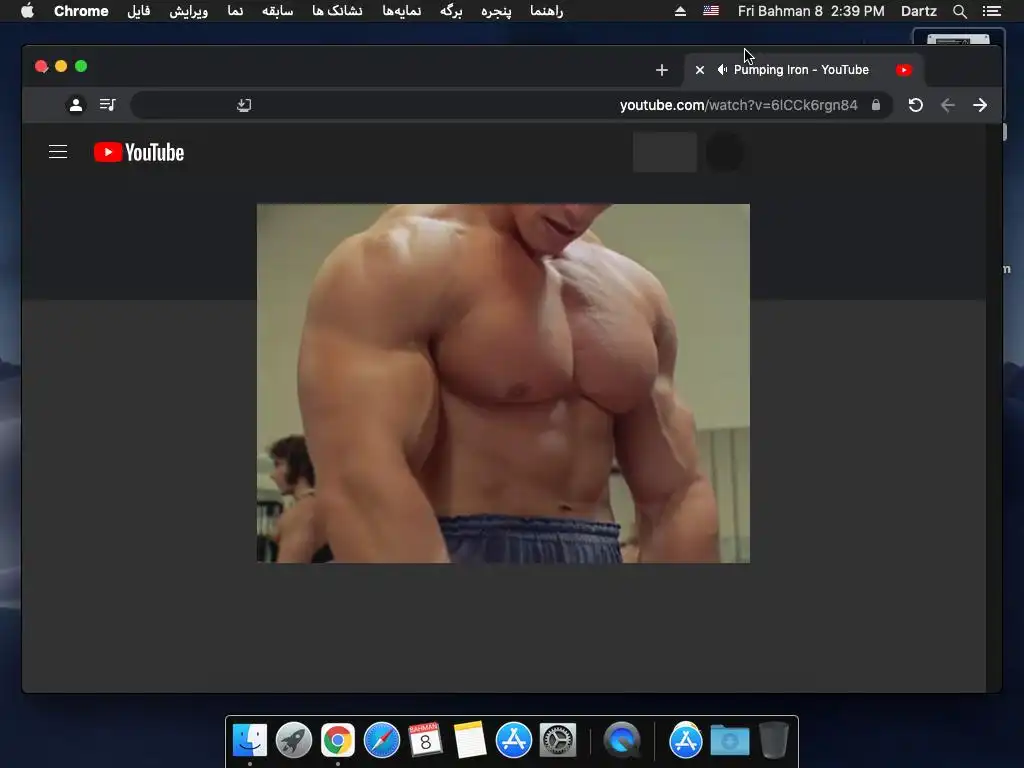Open Spotlight search magnifier icon
Screen dimensions: 1024x768
click(x=959, y=11)
